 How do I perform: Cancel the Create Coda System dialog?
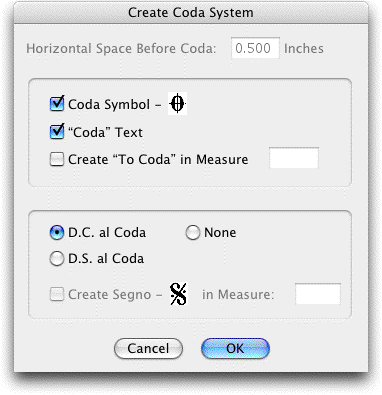click(148, 349)
